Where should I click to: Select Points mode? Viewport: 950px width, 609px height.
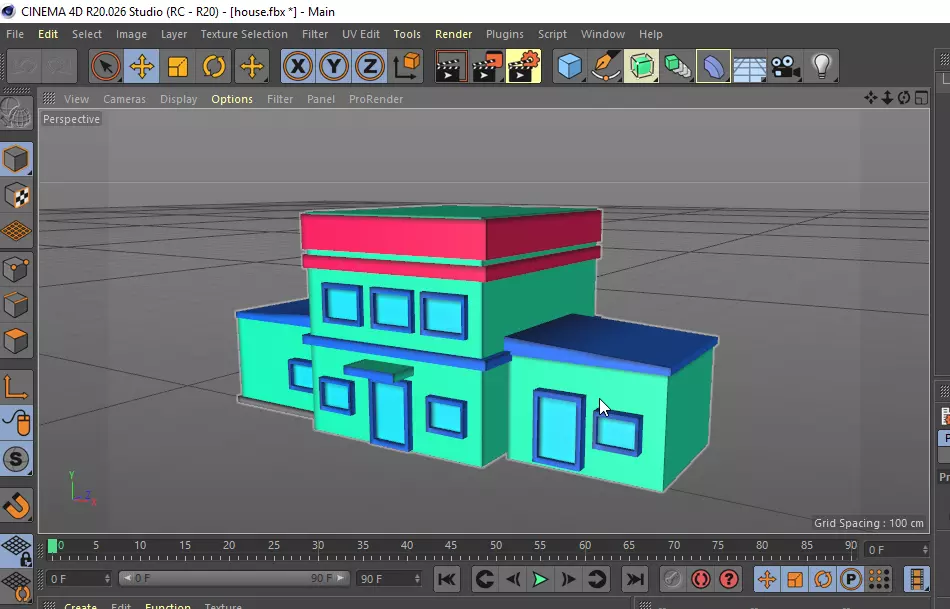pyautogui.click(x=16, y=269)
